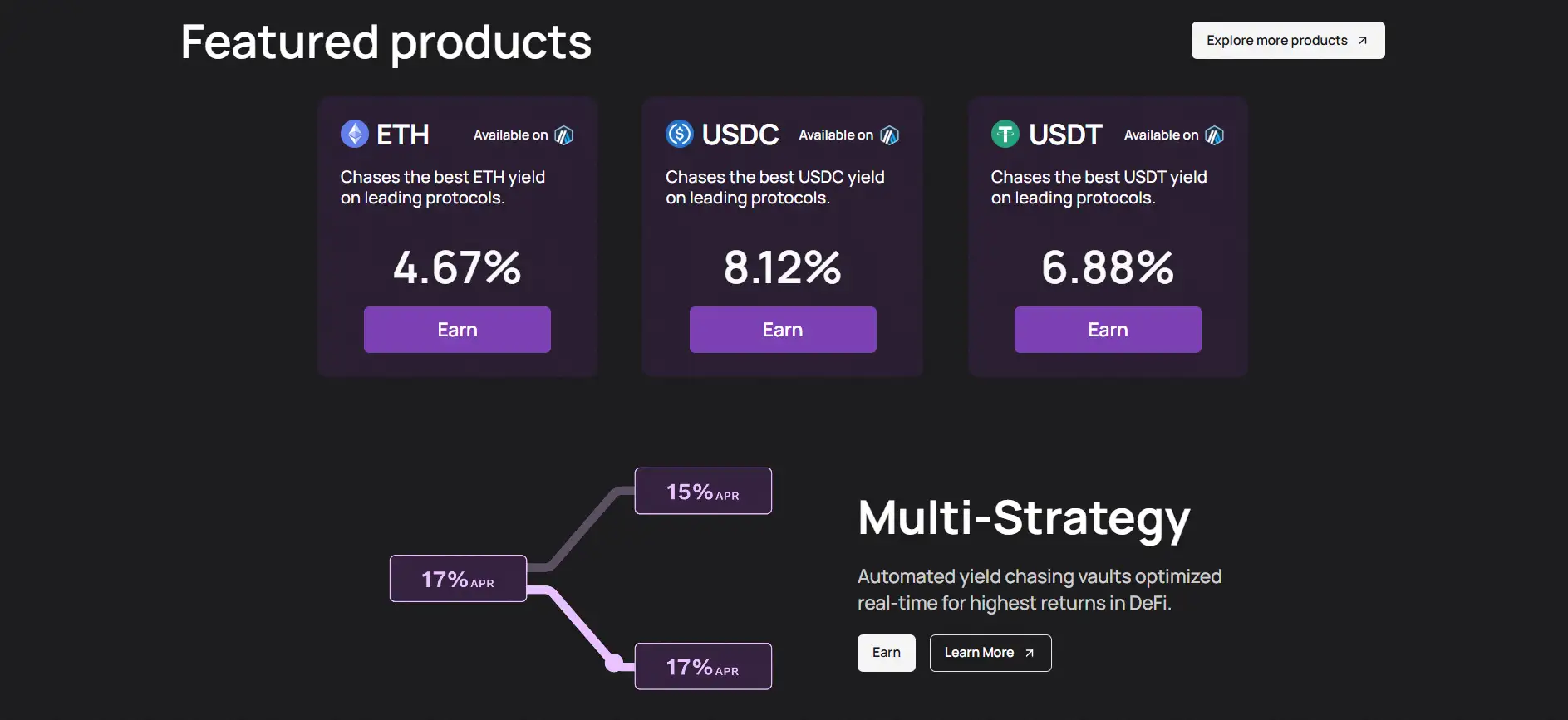
Task: Click the Ethereum logo icon
Action: [x=355, y=134]
